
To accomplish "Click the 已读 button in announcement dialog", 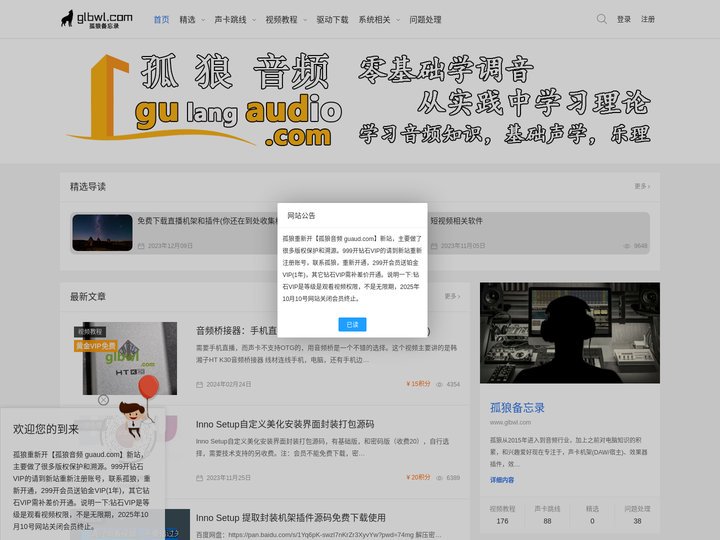I will point(352,324).
